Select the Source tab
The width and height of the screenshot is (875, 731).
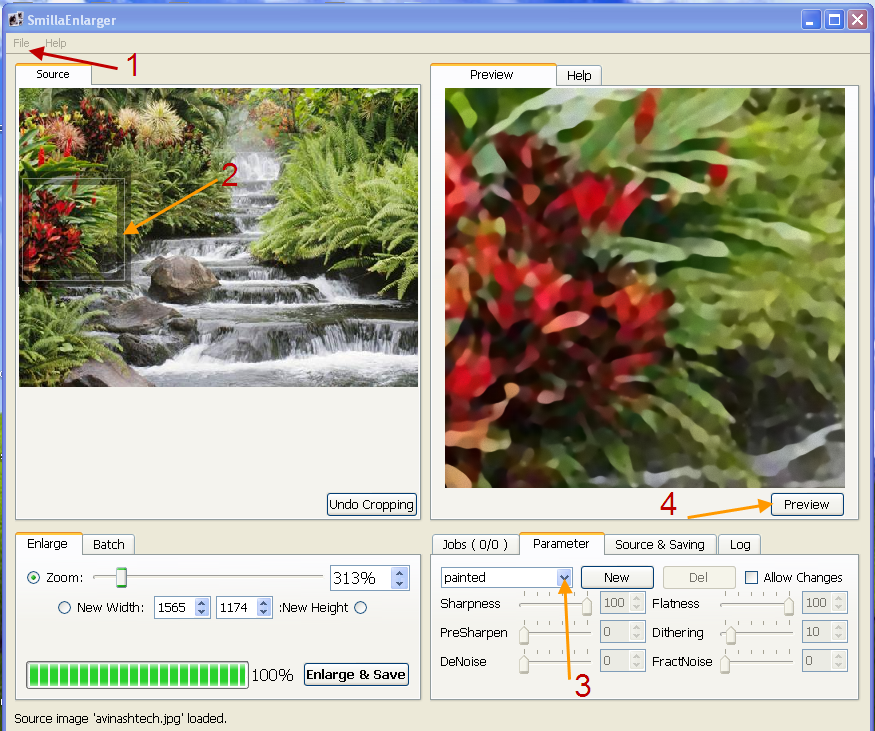point(53,74)
